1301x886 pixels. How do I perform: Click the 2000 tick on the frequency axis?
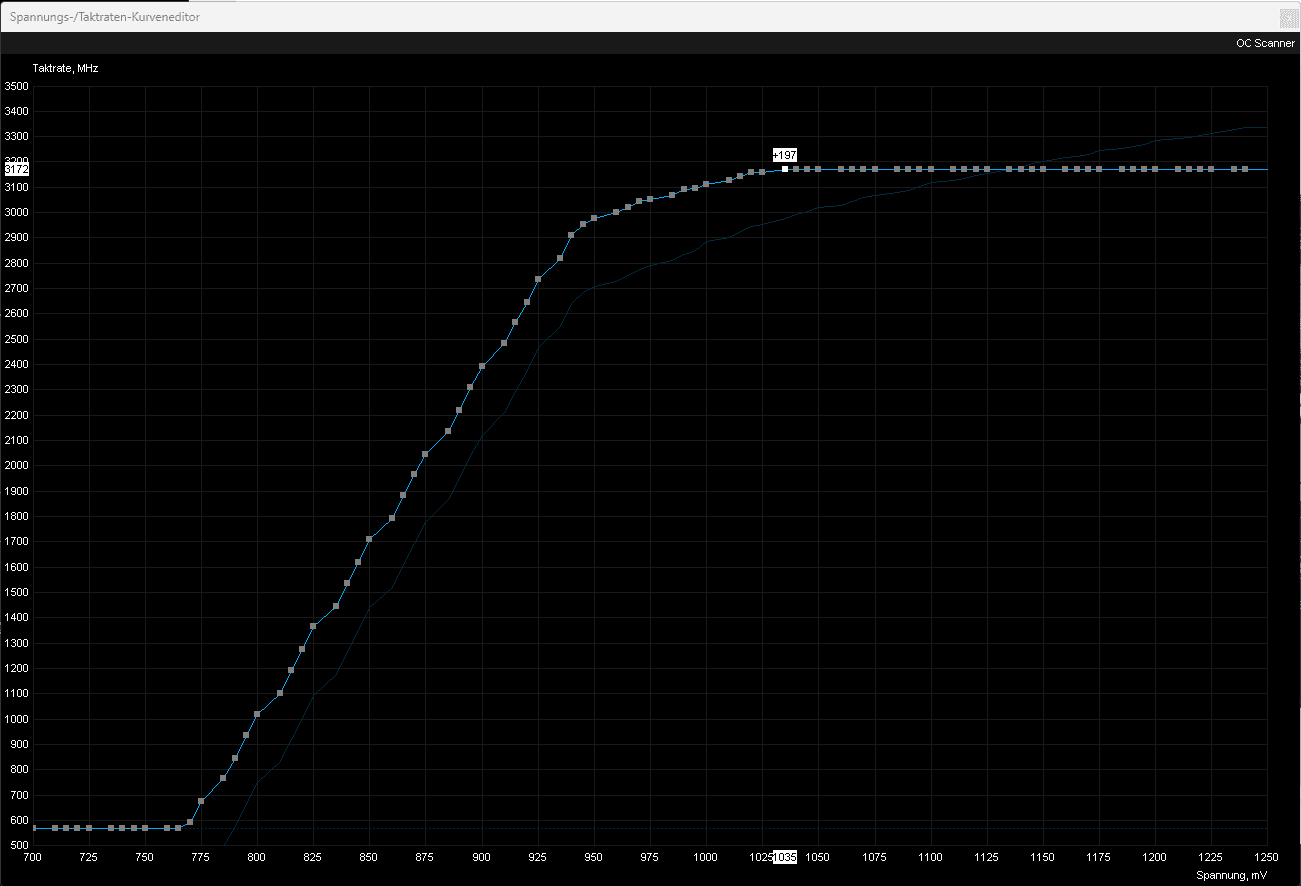16,466
